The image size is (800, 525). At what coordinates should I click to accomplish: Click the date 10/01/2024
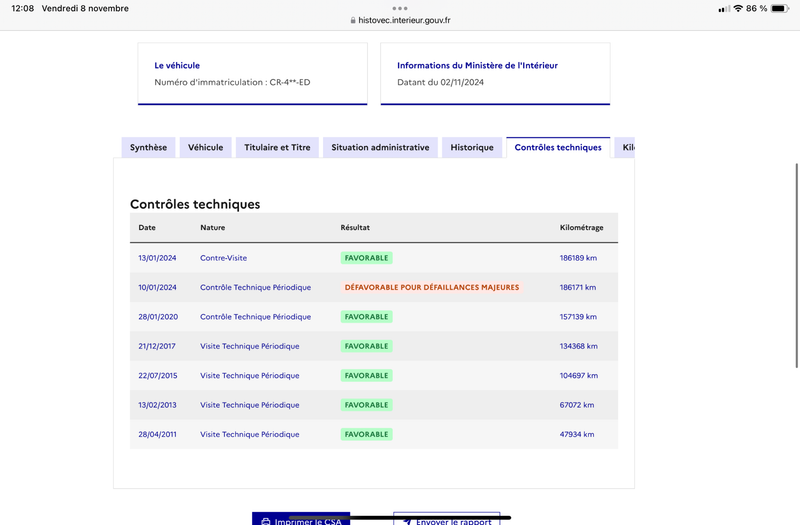[x=157, y=287]
